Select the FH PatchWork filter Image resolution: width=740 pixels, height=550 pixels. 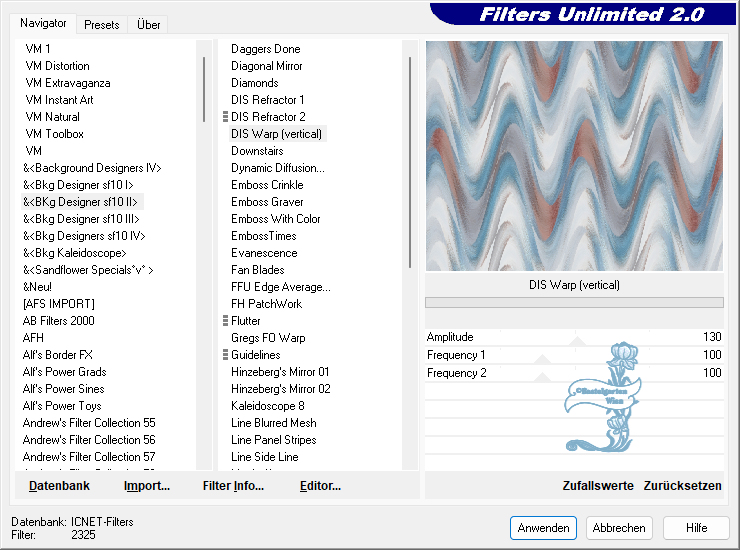click(267, 304)
